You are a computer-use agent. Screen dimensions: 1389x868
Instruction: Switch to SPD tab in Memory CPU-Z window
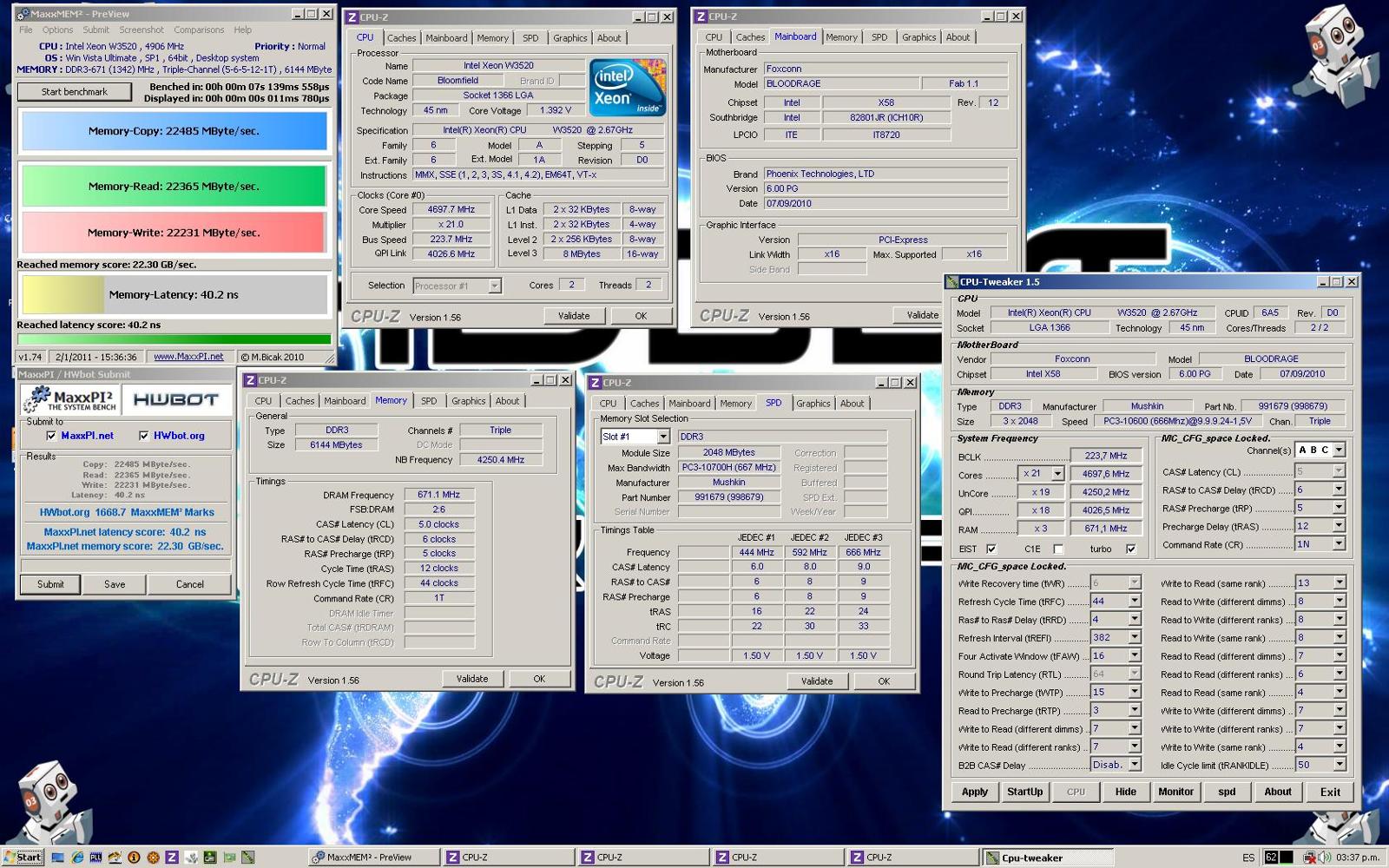(429, 401)
